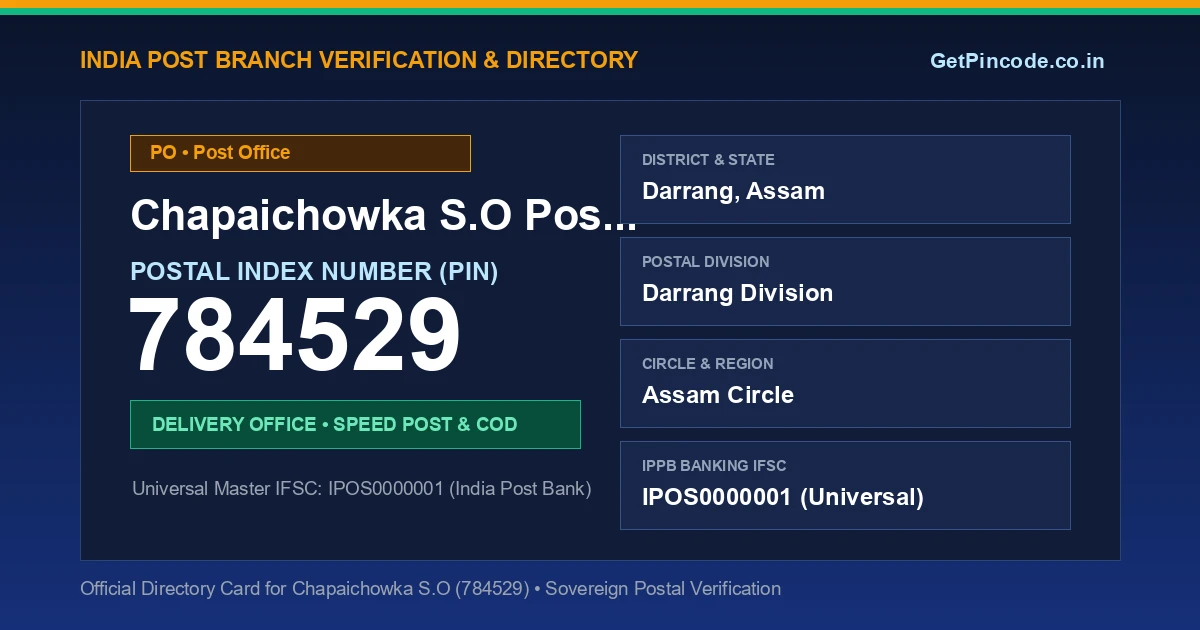The width and height of the screenshot is (1200, 630).
Task: Click Darrang Division value
Action: pyautogui.click(x=737, y=293)
